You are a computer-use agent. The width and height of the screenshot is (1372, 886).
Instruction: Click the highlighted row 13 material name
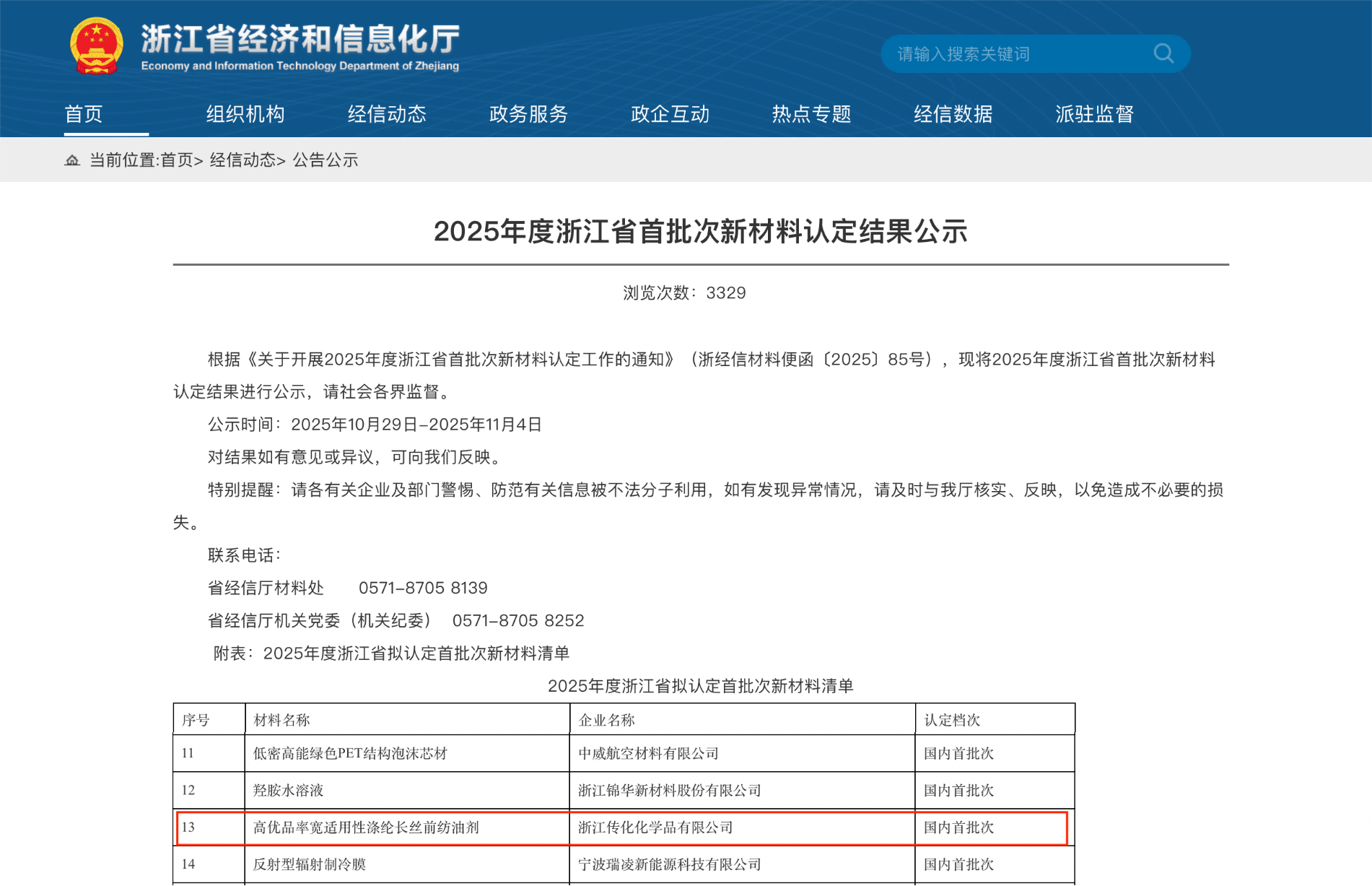(366, 828)
